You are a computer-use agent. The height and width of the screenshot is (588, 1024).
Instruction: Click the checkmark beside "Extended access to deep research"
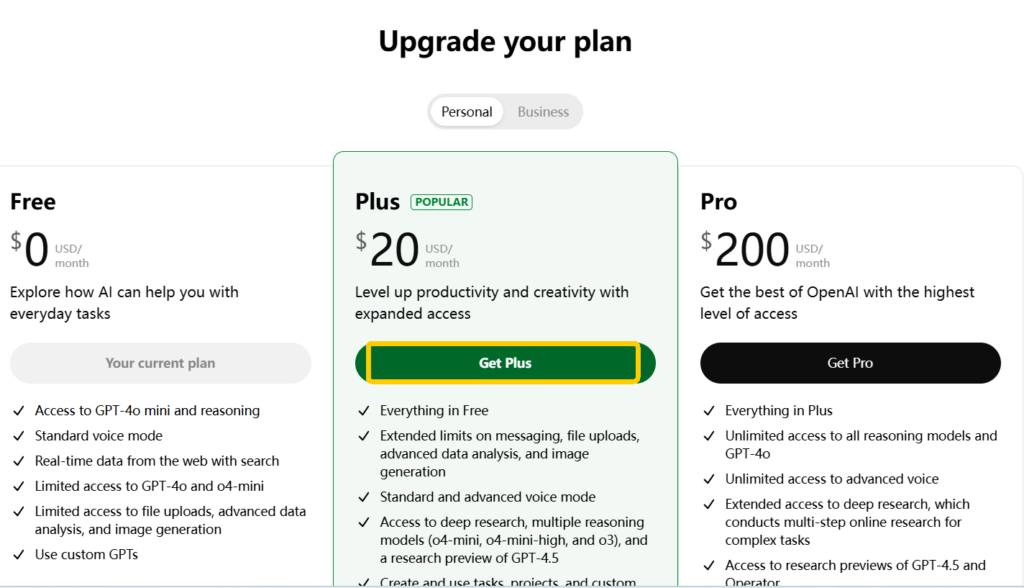point(709,504)
